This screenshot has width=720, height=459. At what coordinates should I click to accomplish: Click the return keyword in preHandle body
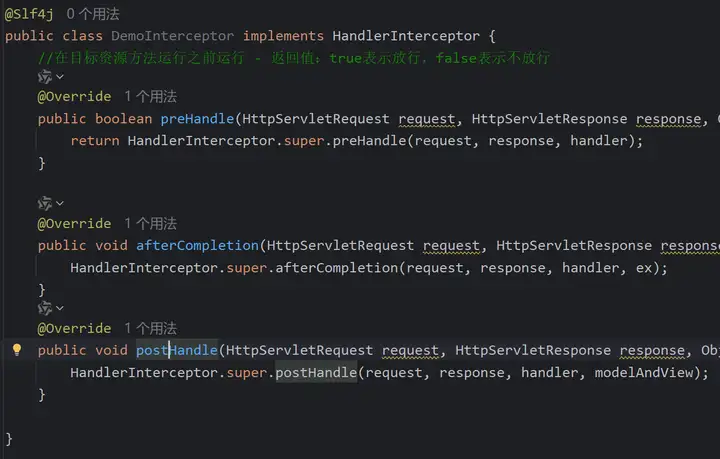(x=94, y=140)
